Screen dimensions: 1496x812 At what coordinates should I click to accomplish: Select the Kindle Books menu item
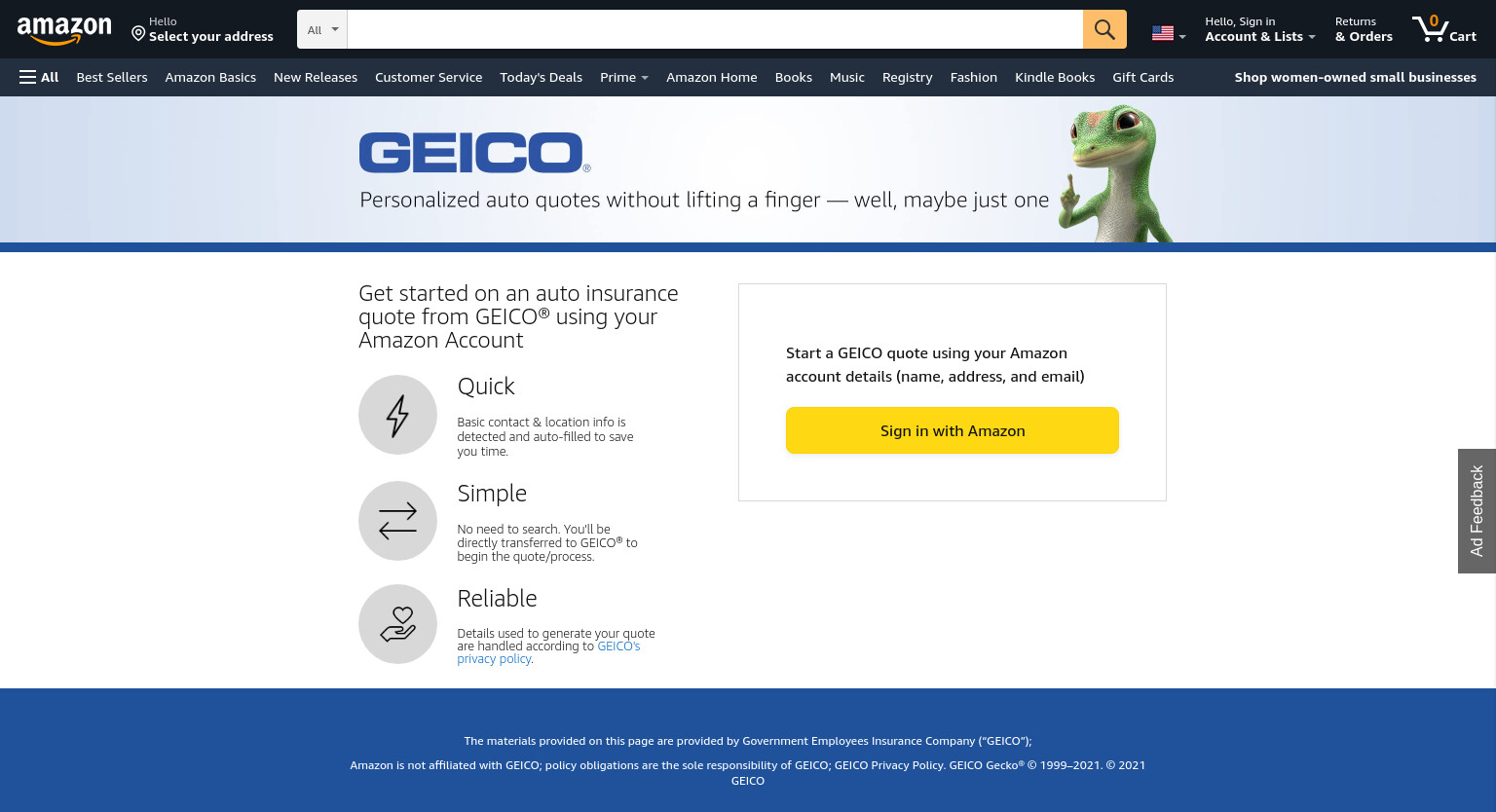[1054, 77]
